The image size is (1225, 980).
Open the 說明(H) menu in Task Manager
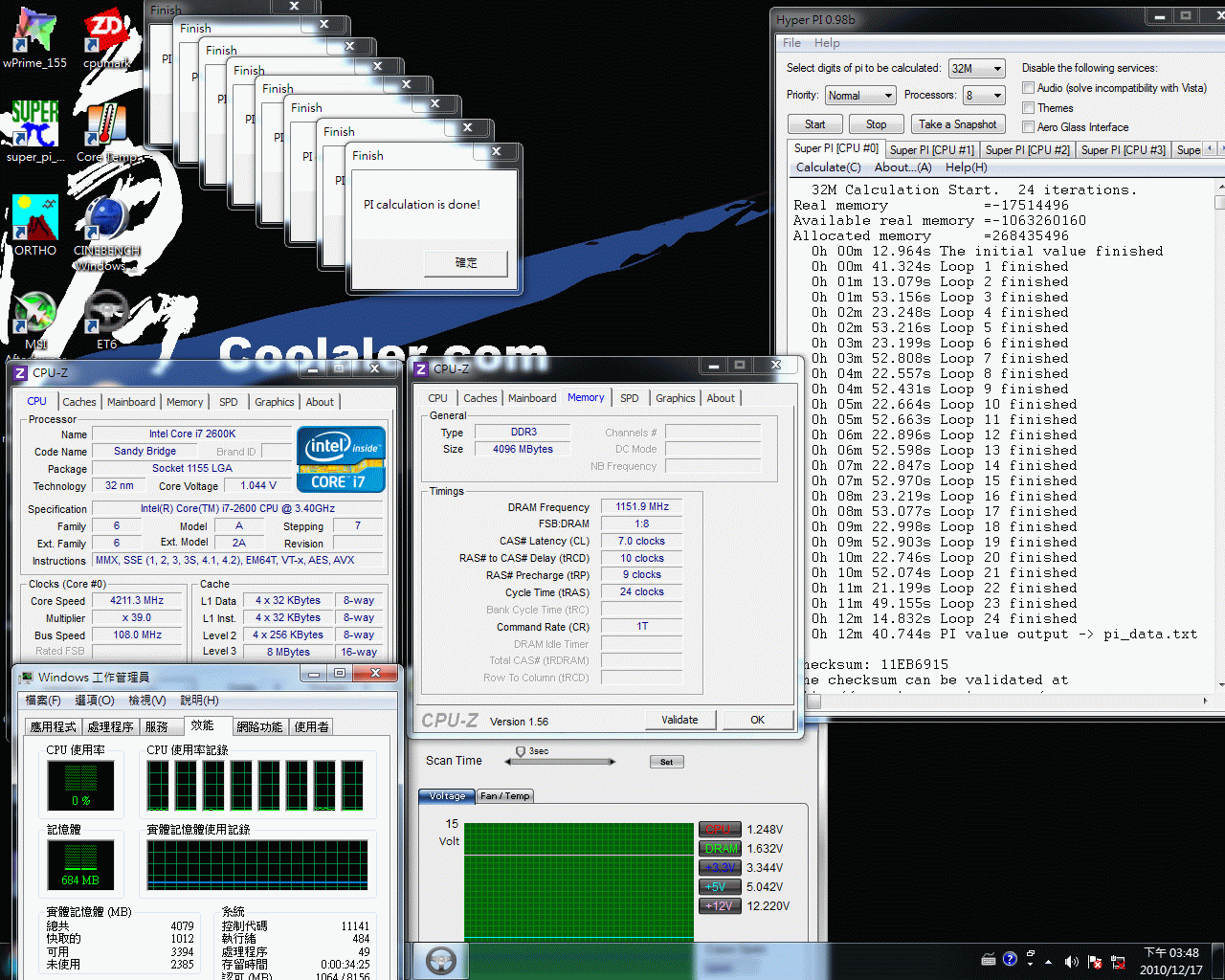point(199,701)
